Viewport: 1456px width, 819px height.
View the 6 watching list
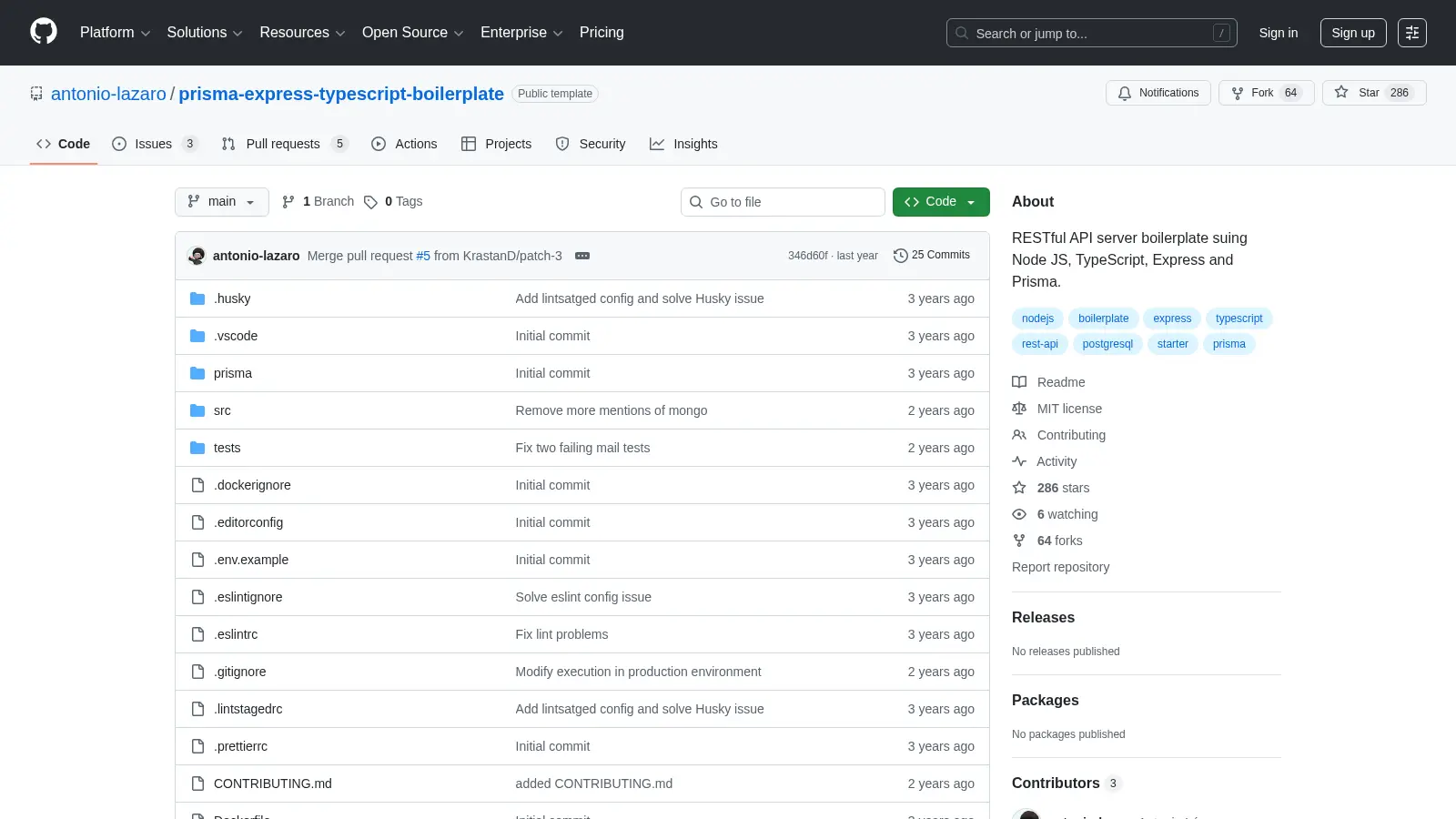tap(1056, 514)
